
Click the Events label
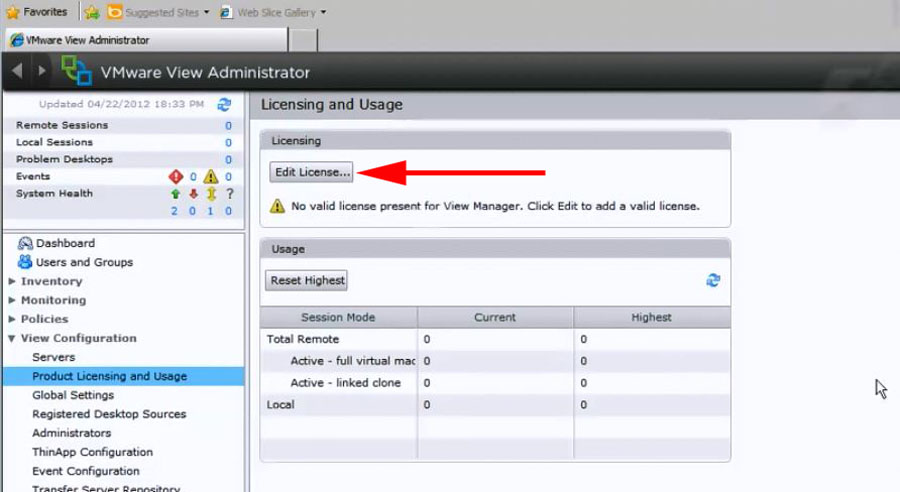[x=33, y=176]
